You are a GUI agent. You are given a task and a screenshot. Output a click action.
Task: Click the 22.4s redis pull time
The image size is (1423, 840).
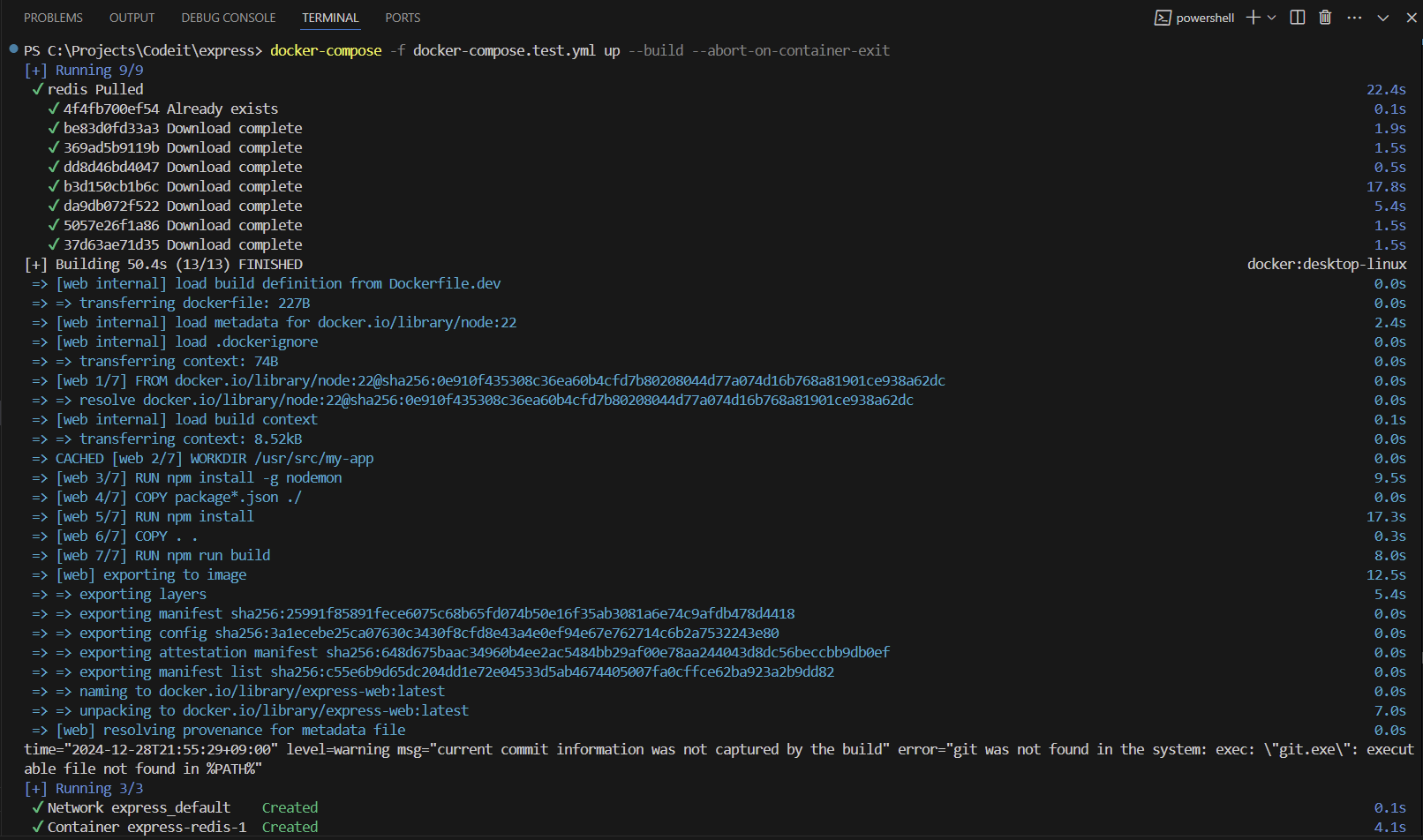pyautogui.click(x=1386, y=89)
